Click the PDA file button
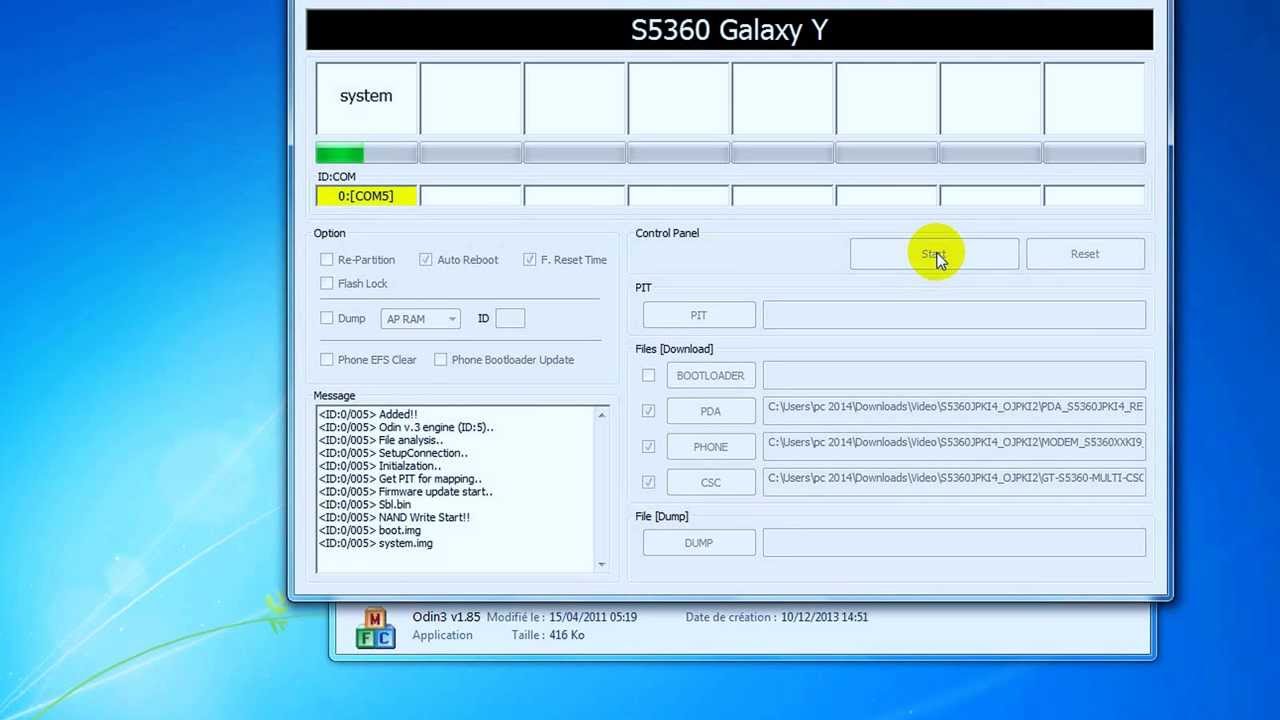1280x720 pixels. [710, 411]
